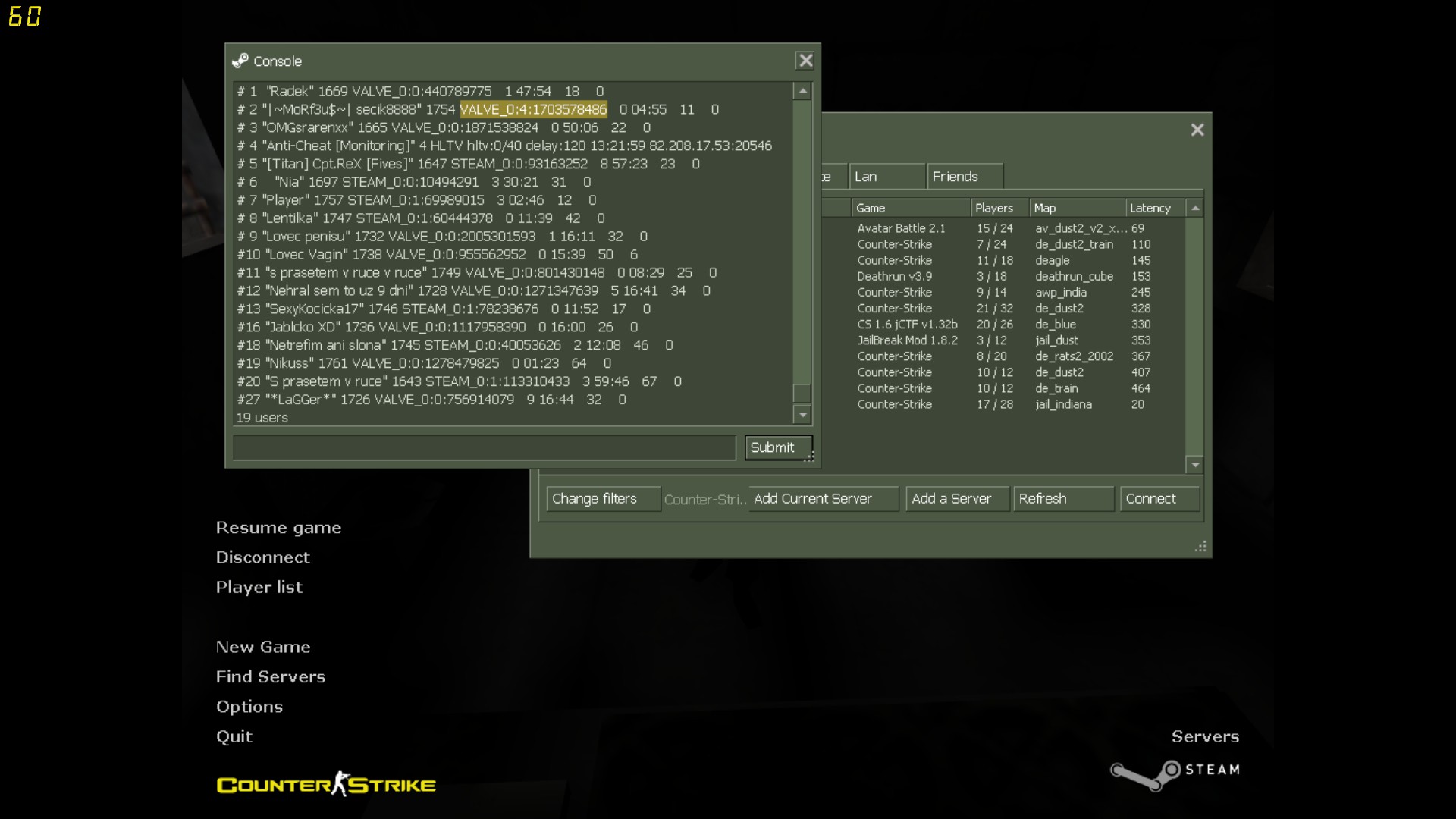Click the console resize grip
The width and height of the screenshot is (1456, 819).
point(809,457)
